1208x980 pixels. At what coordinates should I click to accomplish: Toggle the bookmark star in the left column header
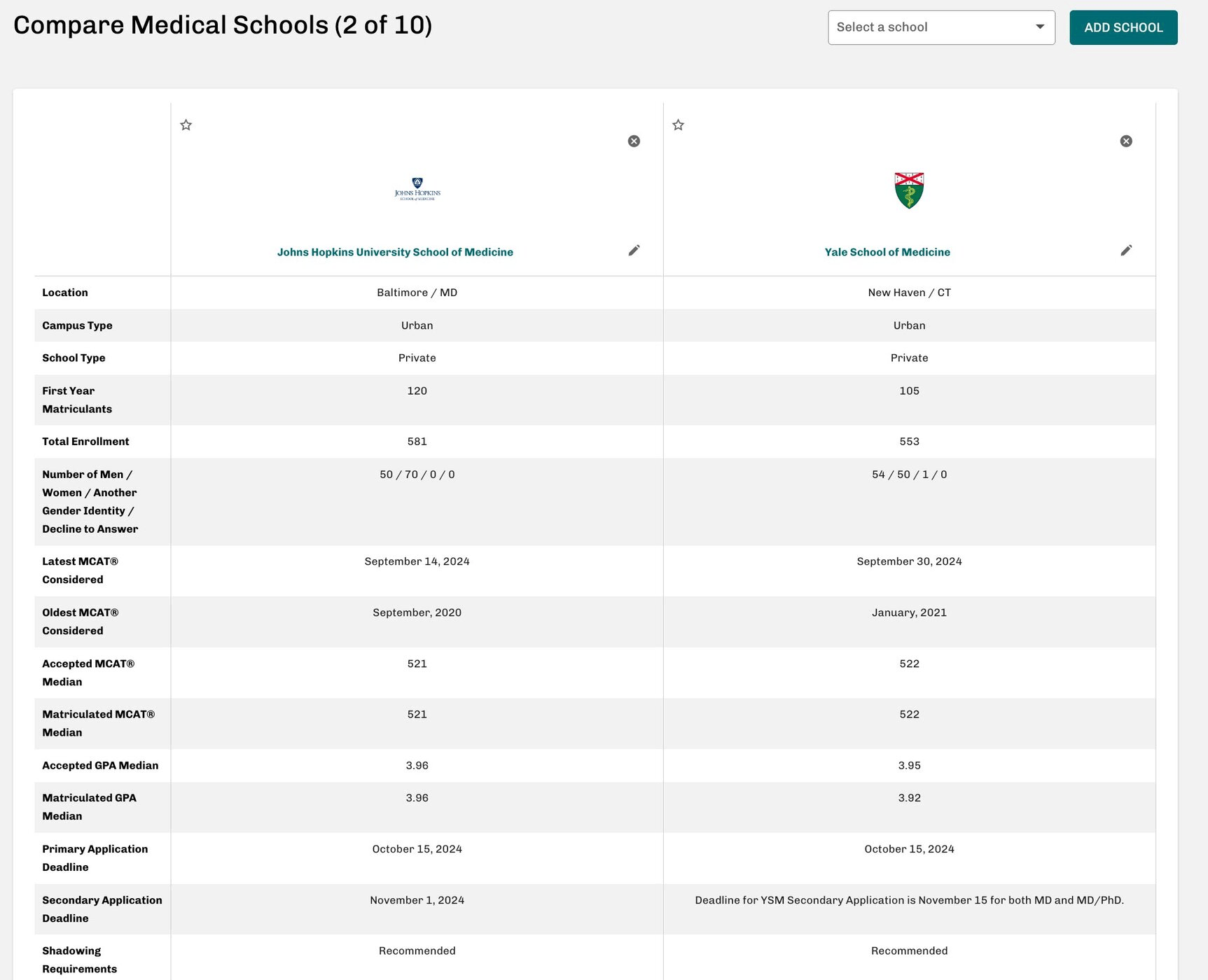[186, 125]
